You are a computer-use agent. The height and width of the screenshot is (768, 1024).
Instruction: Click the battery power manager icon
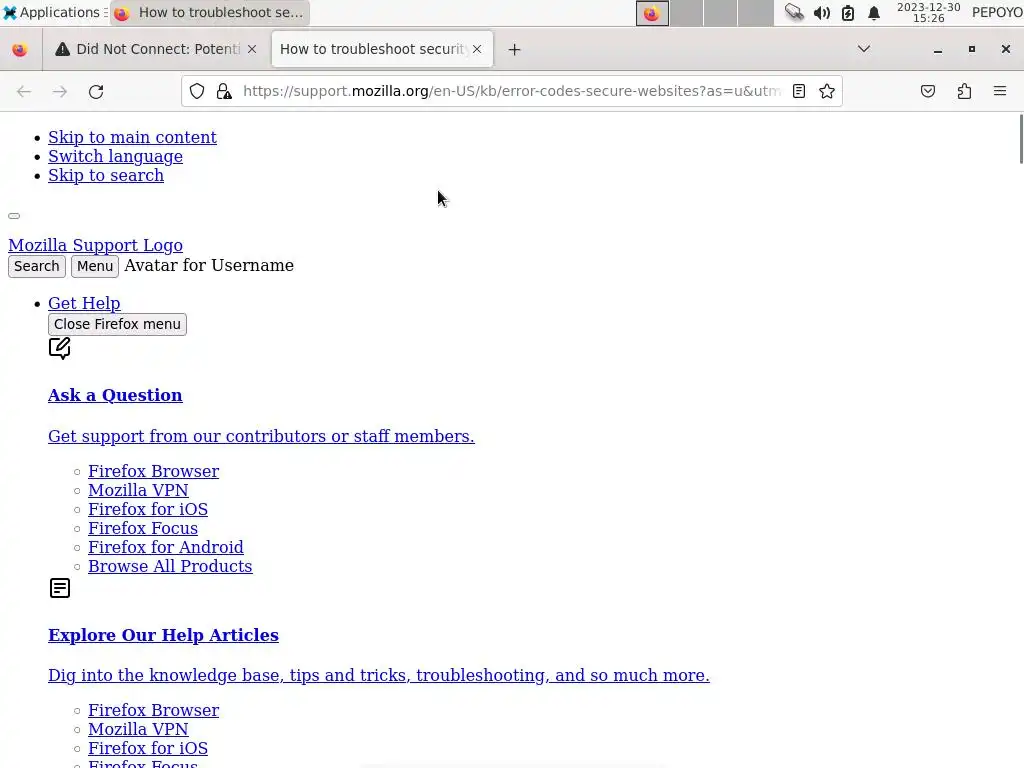[848, 12]
